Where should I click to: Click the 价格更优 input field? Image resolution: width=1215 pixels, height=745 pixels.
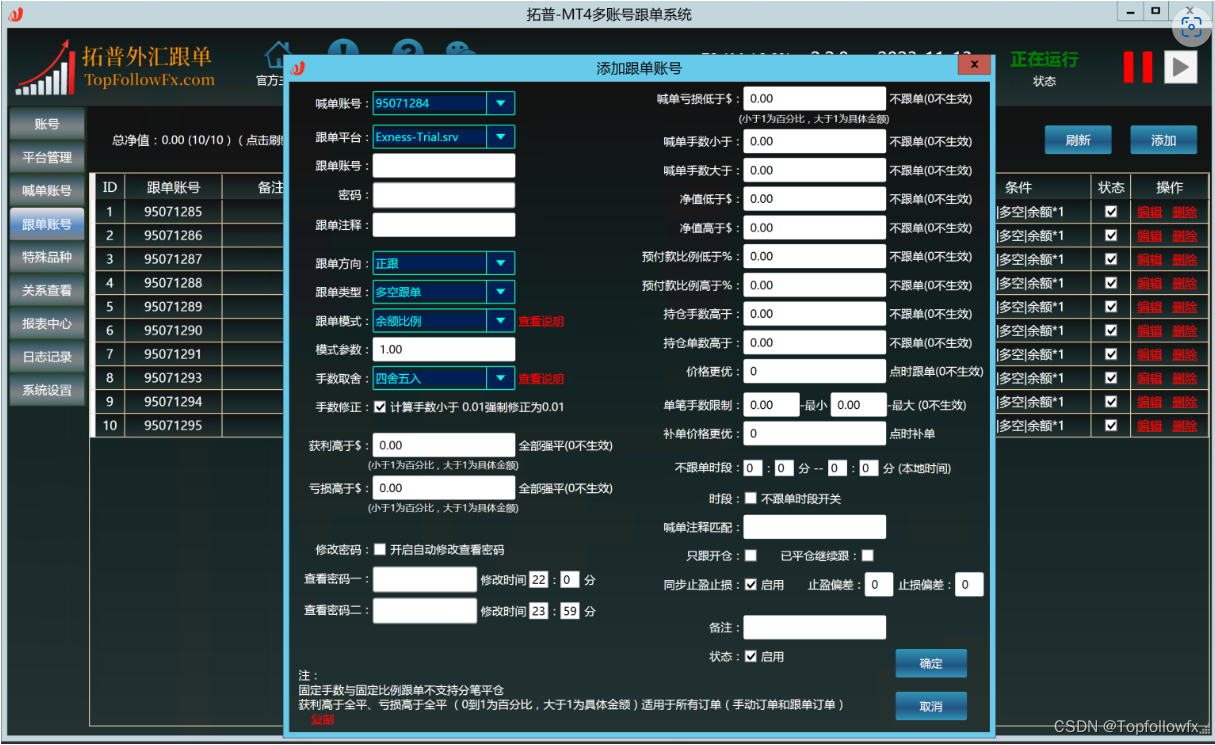(815, 371)
